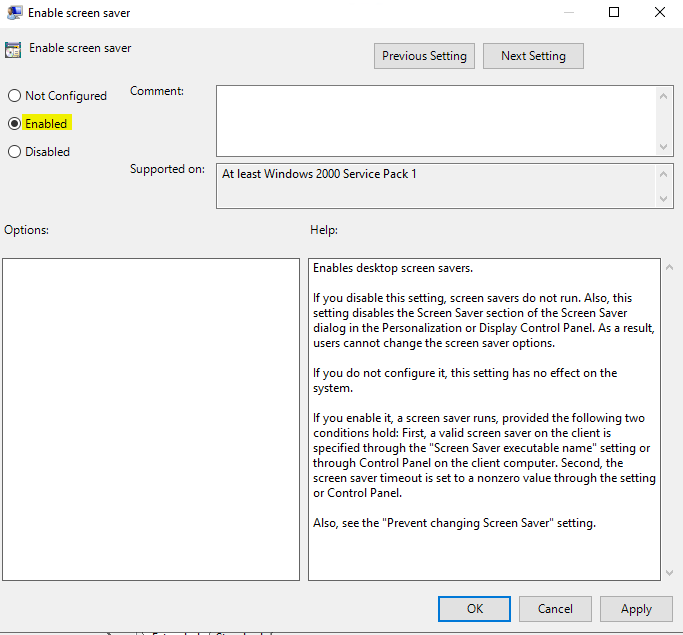Click Help panel scroll down arrow
Screen dimensions: 683x635
[x=669, y=572]
